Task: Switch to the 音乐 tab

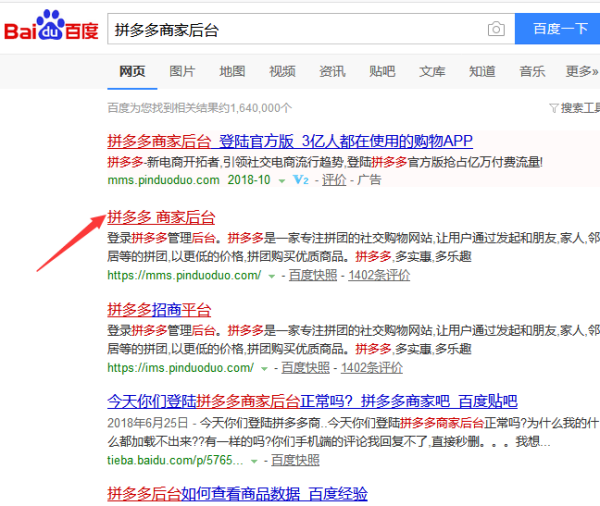Action: coord(532,71)
